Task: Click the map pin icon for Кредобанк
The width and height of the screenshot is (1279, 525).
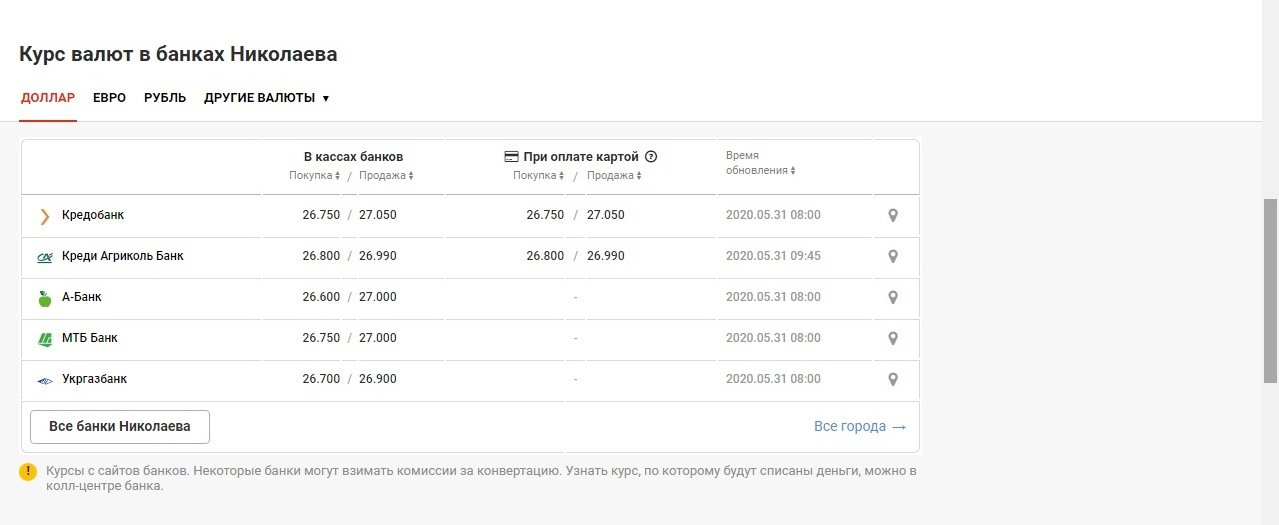Action: (x=893, y=215)
